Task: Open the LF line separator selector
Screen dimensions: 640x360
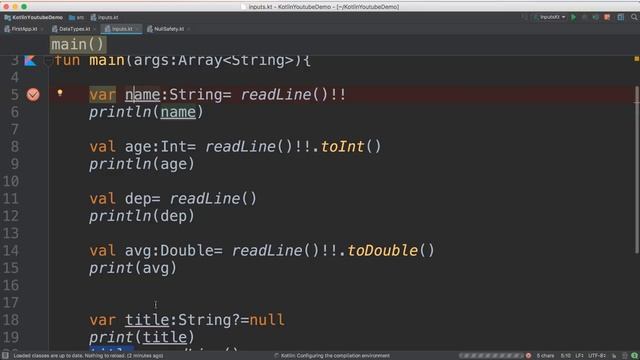Action: 580,356
